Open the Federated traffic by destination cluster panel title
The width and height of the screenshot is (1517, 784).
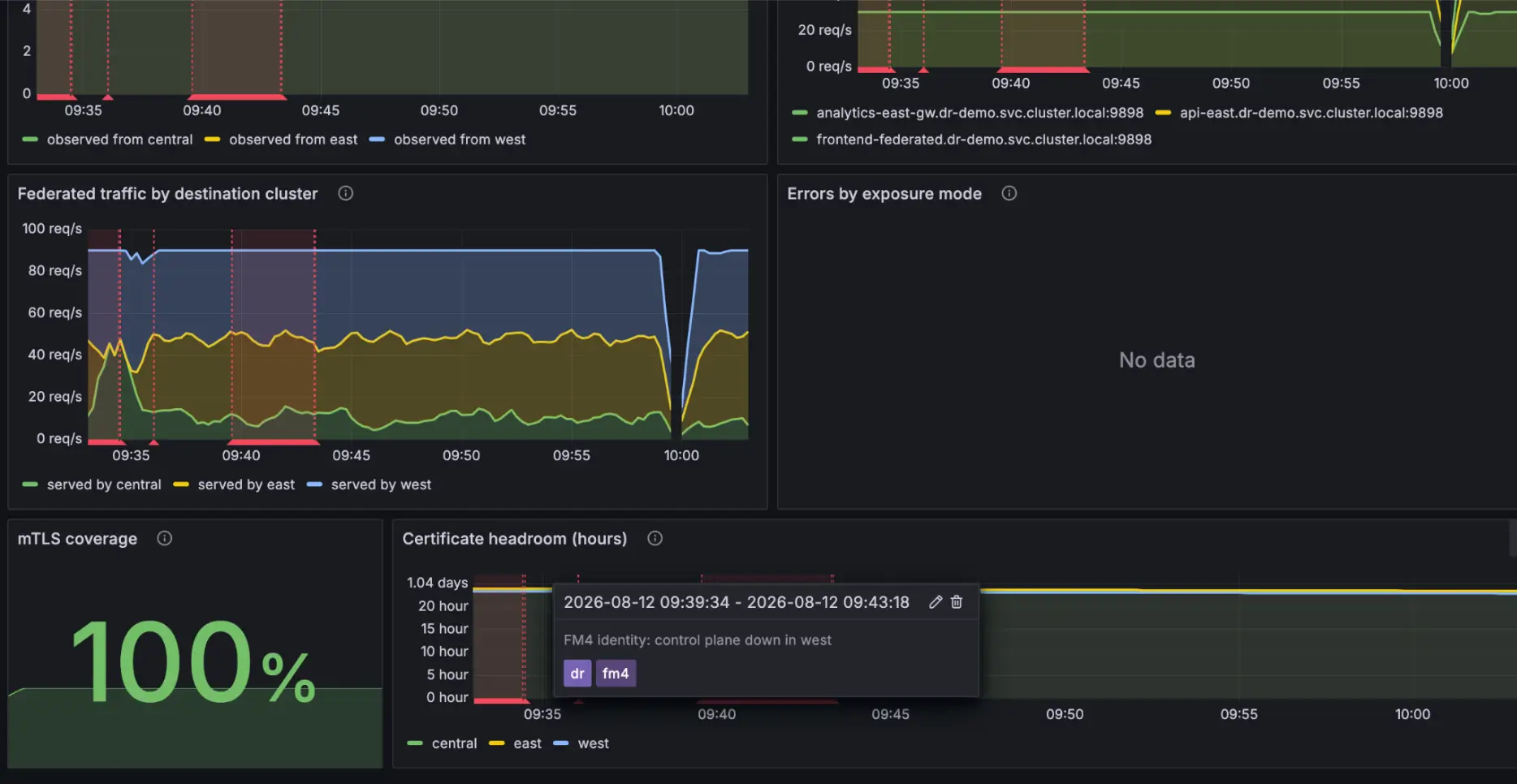point(167,194)
